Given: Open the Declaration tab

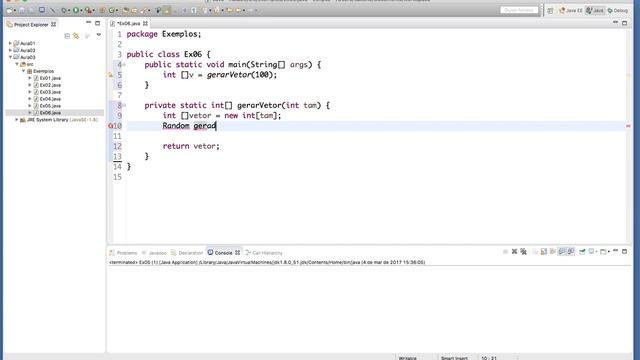Looking at the screenshot, I should click(187, 253).
